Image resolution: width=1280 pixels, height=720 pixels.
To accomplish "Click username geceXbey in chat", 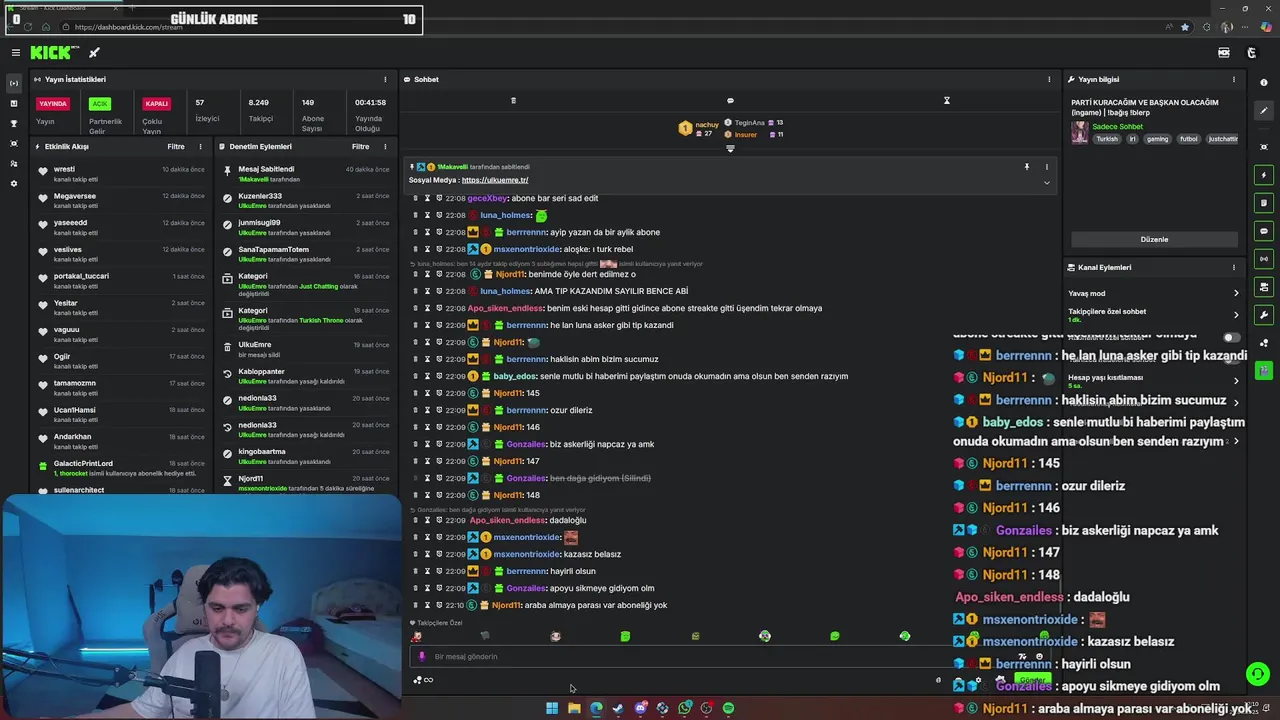I will [488, 198].
